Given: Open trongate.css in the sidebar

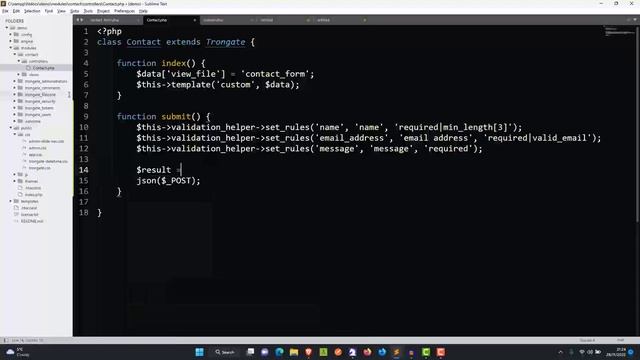Looking at the screenshot, I should pos(40,168).
